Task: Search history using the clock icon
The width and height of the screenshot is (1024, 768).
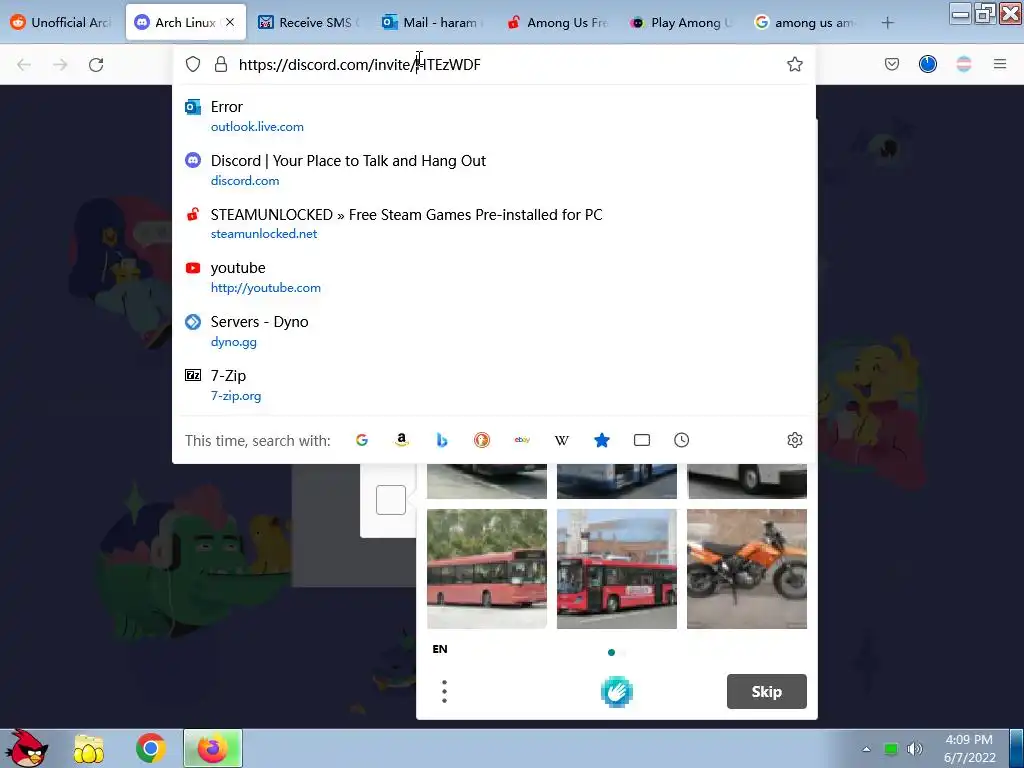Action: pos(681,440)
